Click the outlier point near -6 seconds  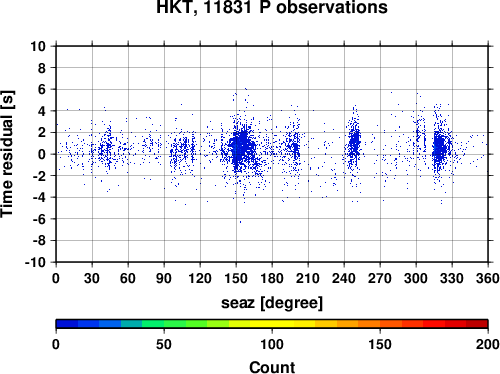pyautogui.click(x=240, y=222)
